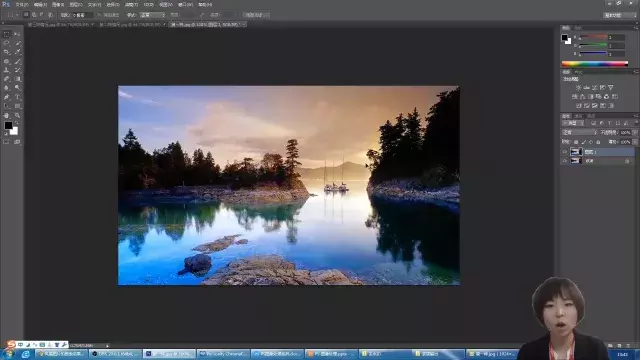Open the selection Style dropdown
The width and height of the screenshot is (640, 360).
click(153, 15)
